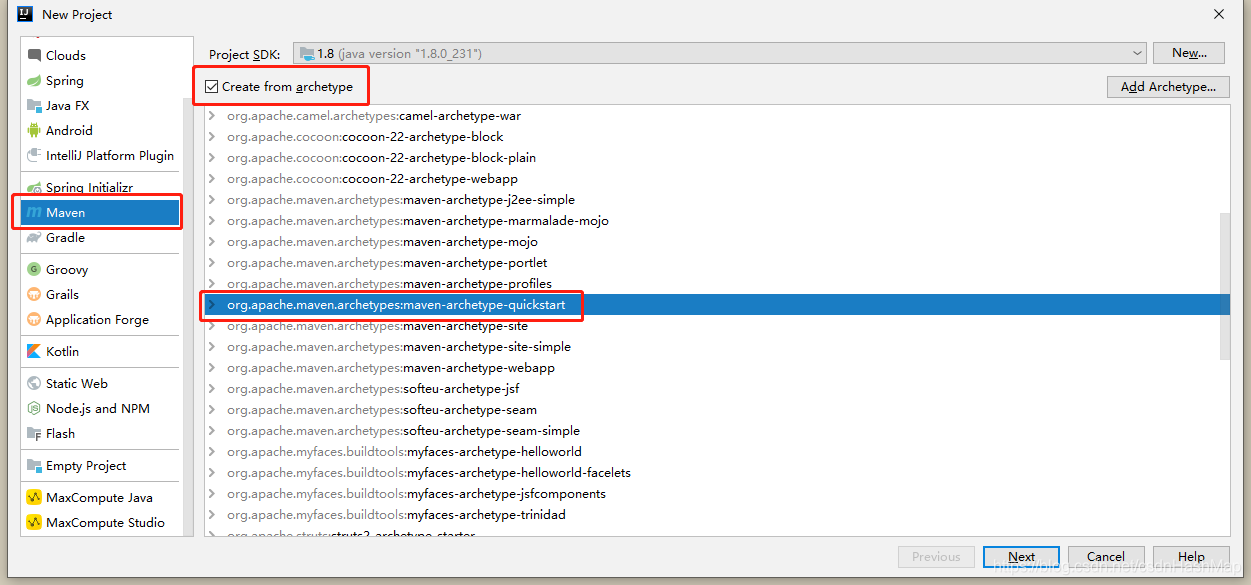Expand maven-archetype-quickstart node
The image size is (1251, 585).
211,305
